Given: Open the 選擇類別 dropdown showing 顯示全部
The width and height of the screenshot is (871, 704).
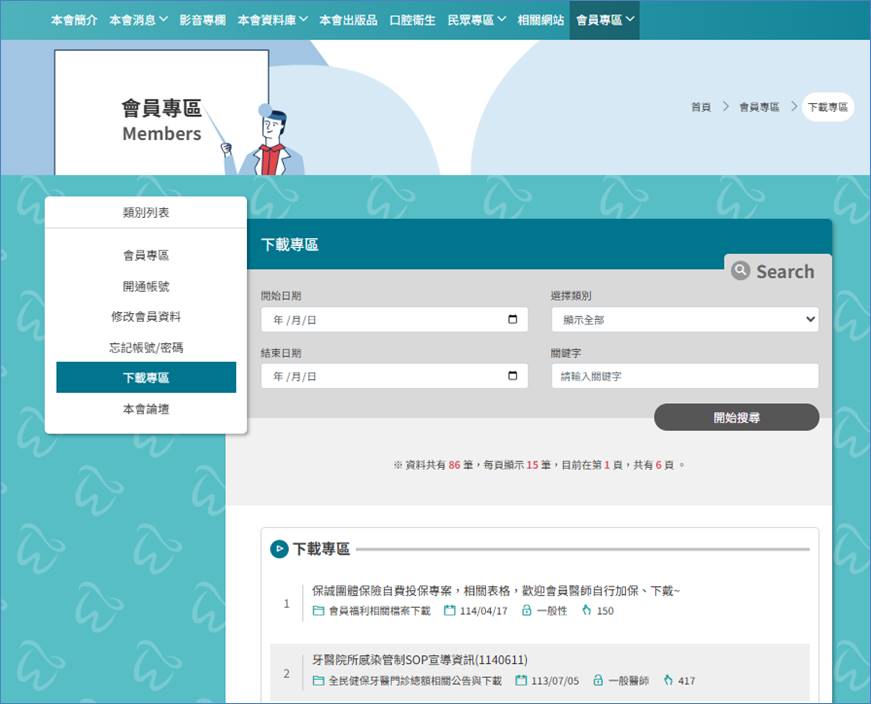Looking at the screenshot, I should pyautogui.click(x=685, y=319).
